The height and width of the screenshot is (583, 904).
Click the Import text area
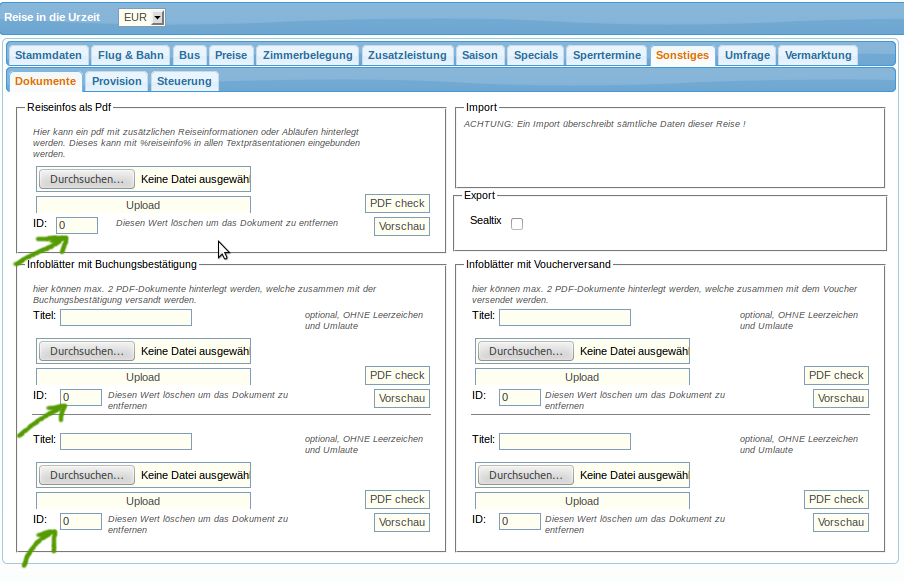tap(671, 150)
